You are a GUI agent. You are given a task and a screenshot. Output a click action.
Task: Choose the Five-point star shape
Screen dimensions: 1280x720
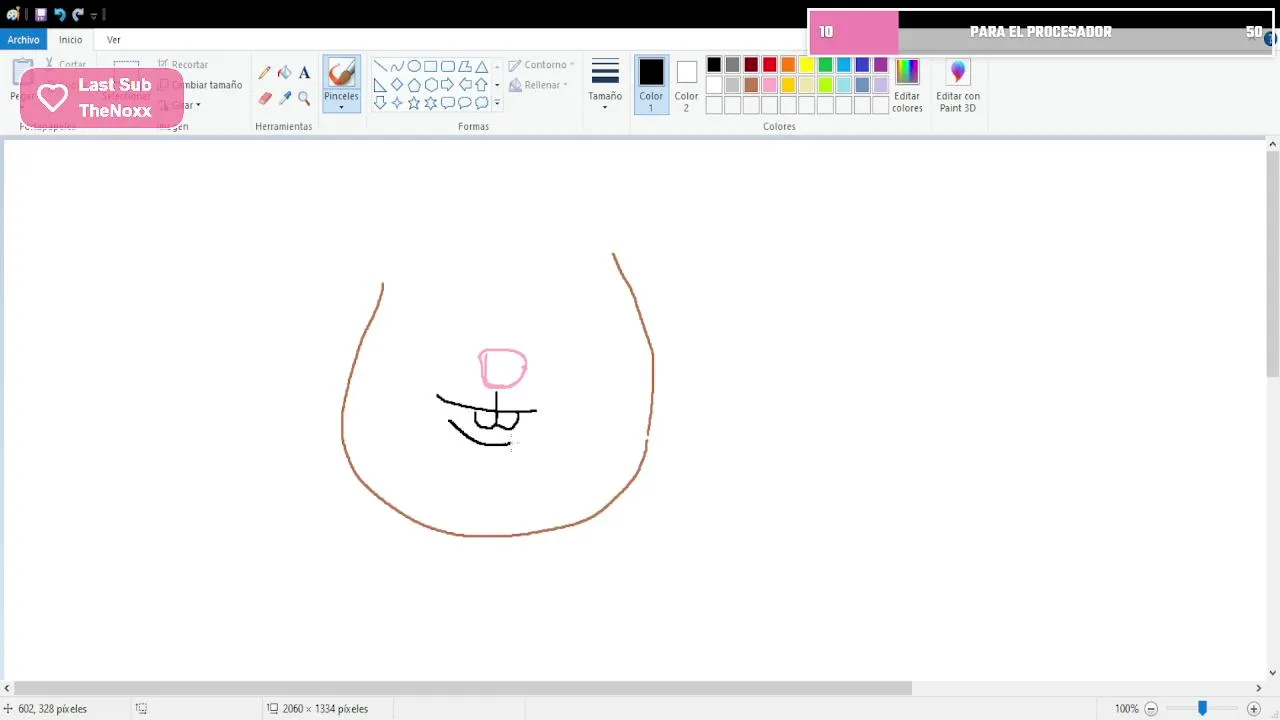pyautogui.click(x=414, y=103)
